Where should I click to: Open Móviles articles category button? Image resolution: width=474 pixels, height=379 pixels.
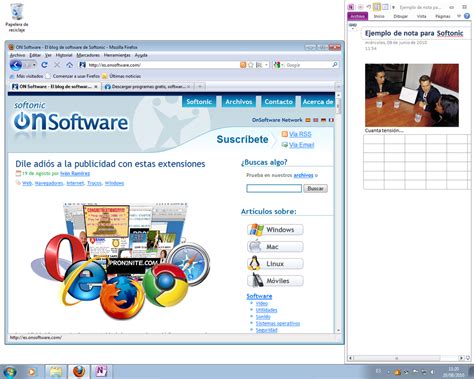[275, 281]
